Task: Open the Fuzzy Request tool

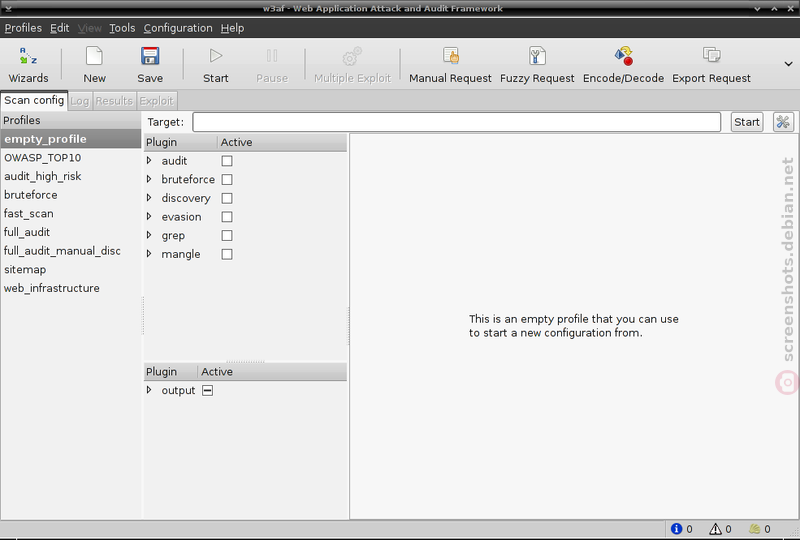Action: point(537,56)
